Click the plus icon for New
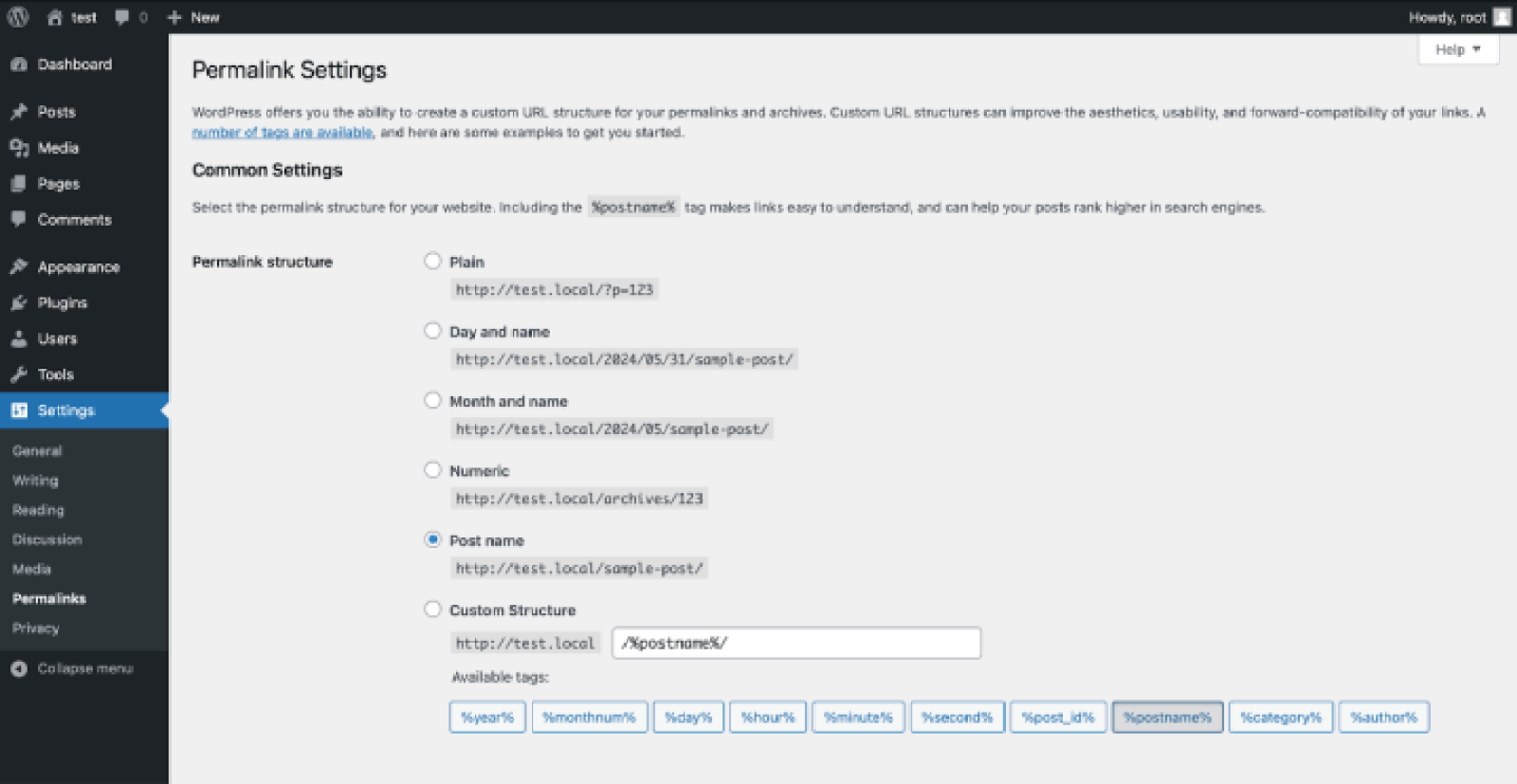This screenshot has width=1517, height=784. (174, 17)
